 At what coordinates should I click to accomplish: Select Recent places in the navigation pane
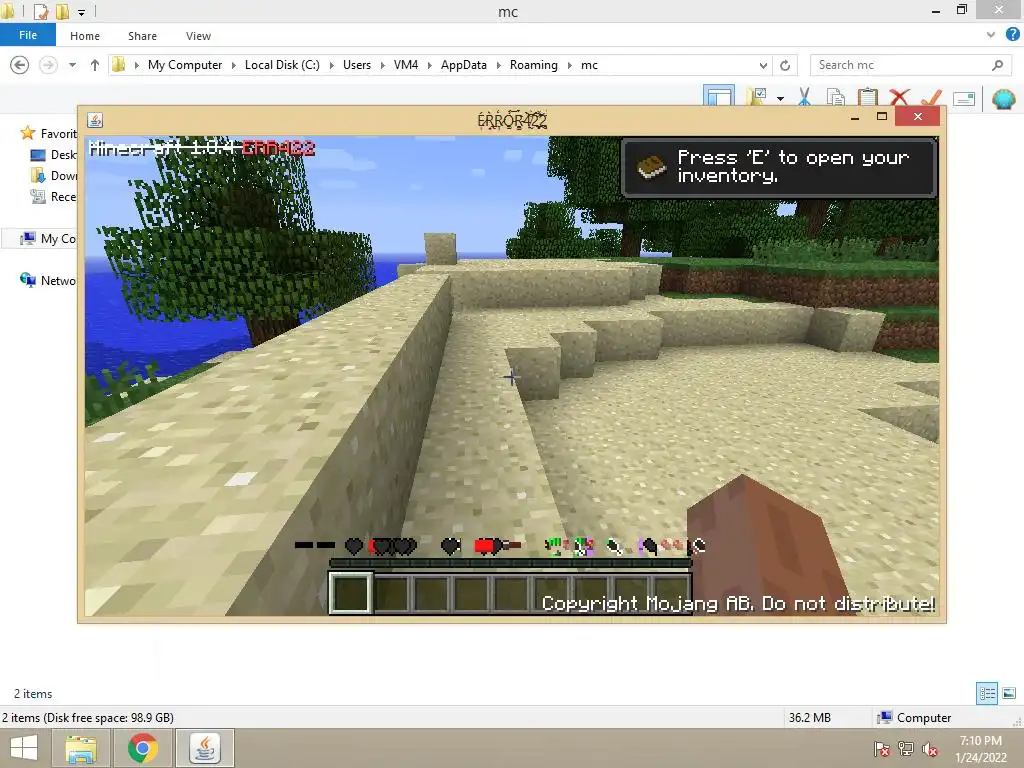54,197
